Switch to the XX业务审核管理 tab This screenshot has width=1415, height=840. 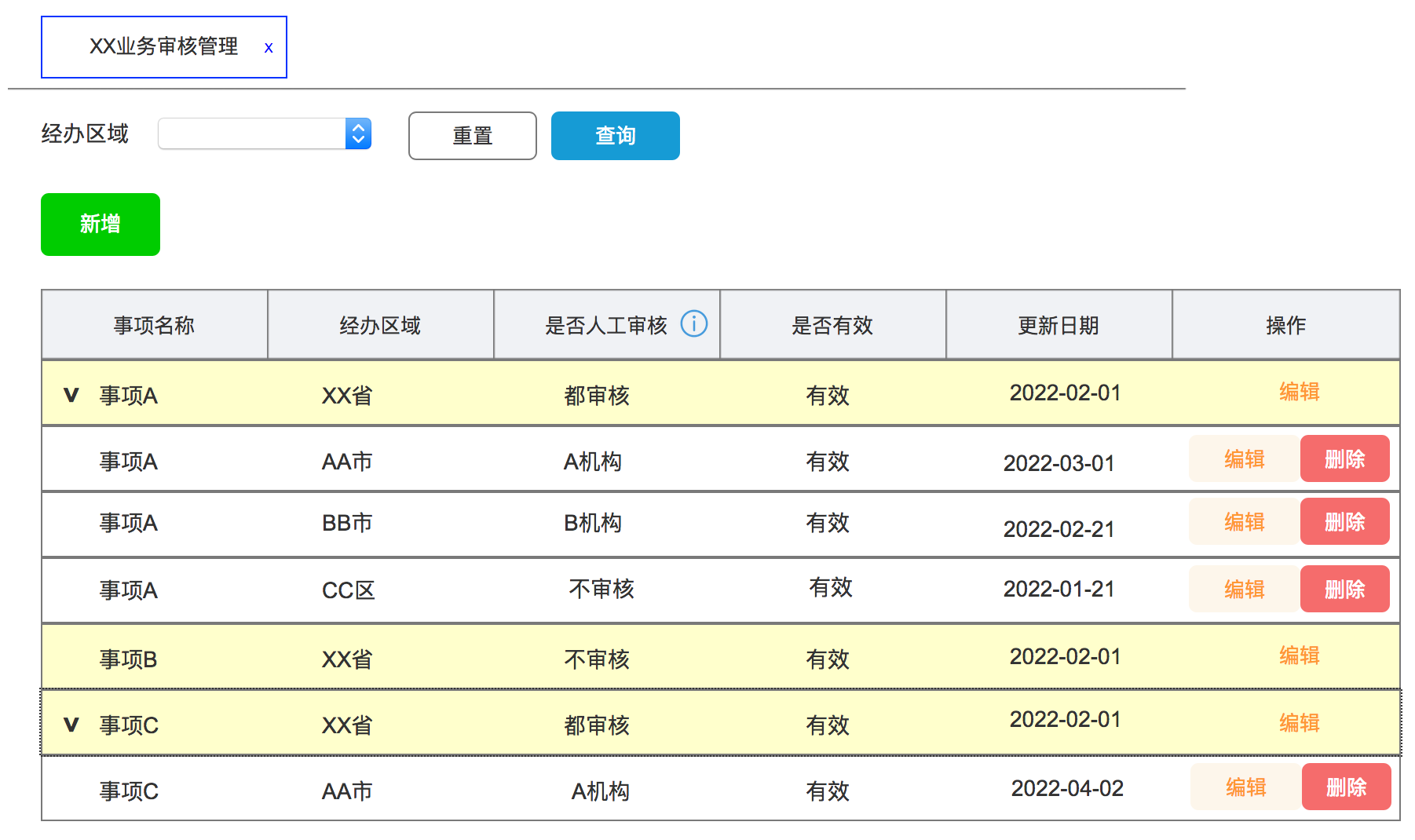point(163,47)
